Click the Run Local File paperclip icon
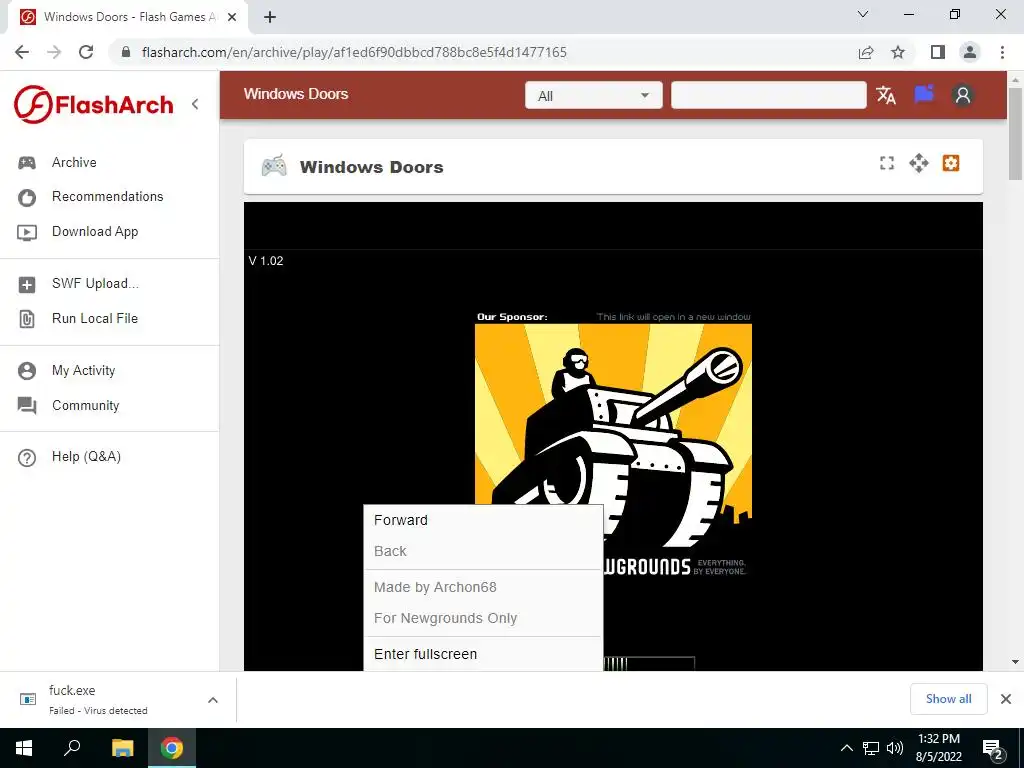Viewport: 1024px width, 768px height. (27, 319)
